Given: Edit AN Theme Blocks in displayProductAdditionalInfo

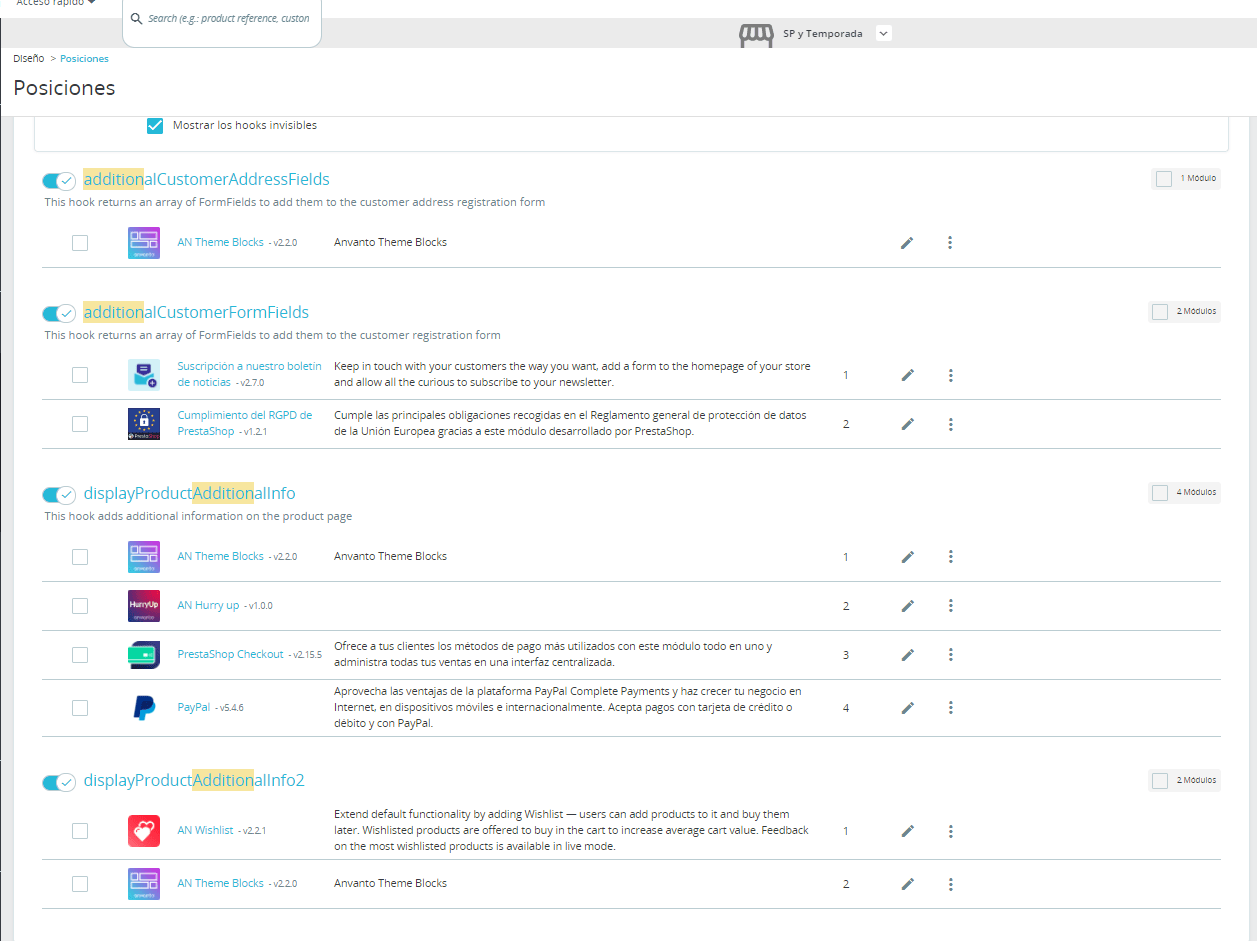Looking at the screenshot, I should [907, 557].
